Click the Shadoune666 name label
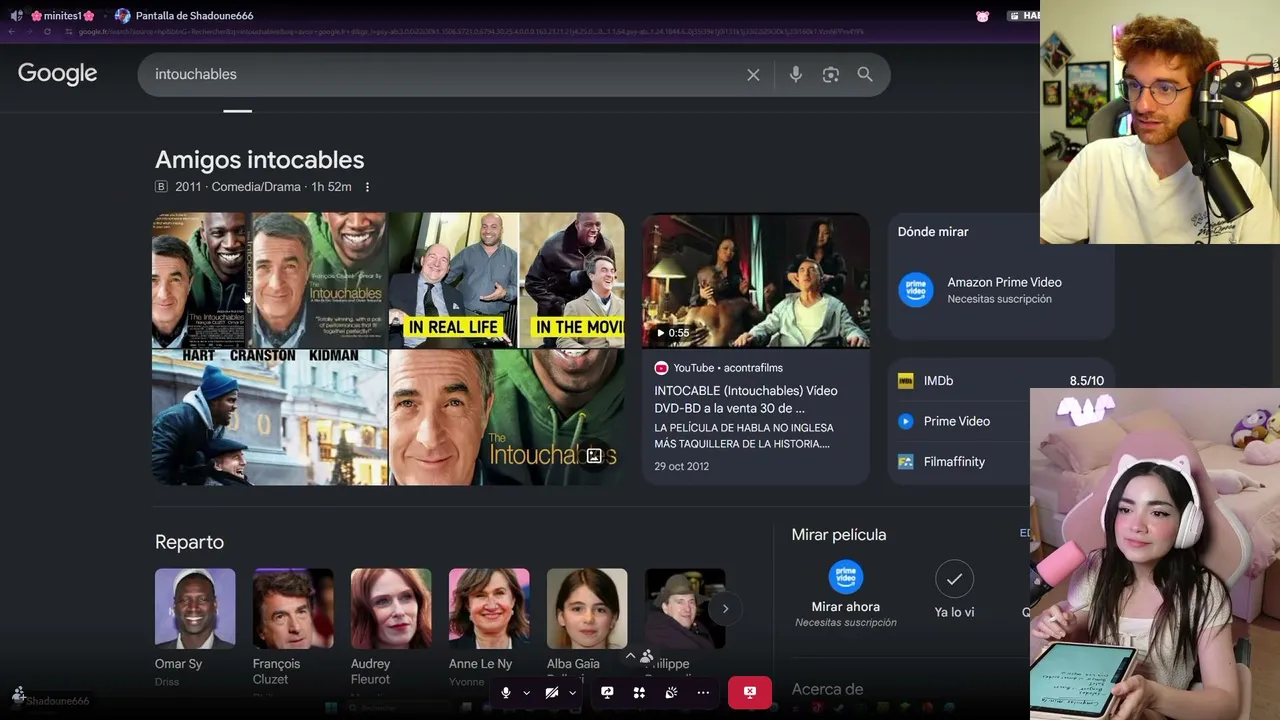This screenshot has width=1280, height=720. (x=58, y=701)
